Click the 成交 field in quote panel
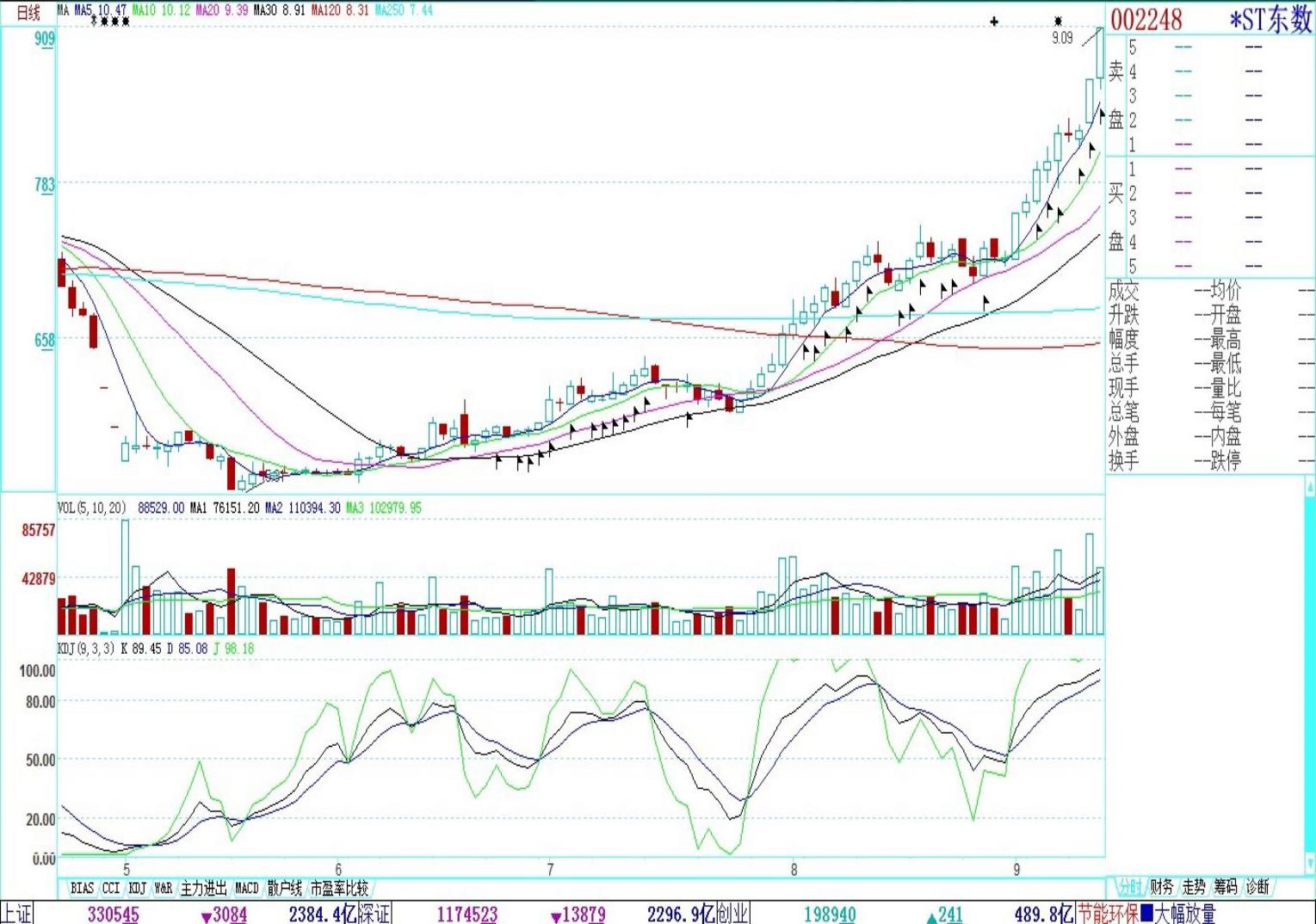 [x=1123, y=291]
